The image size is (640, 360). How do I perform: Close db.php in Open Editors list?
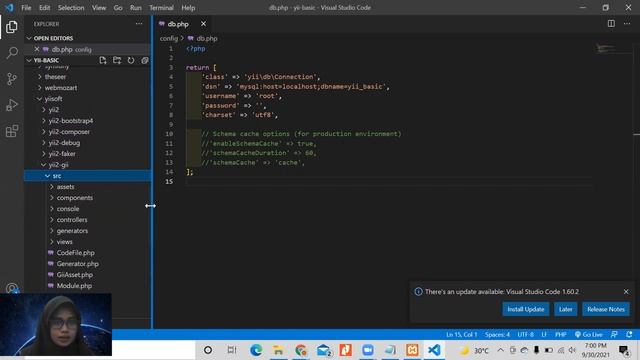point(37,49)
